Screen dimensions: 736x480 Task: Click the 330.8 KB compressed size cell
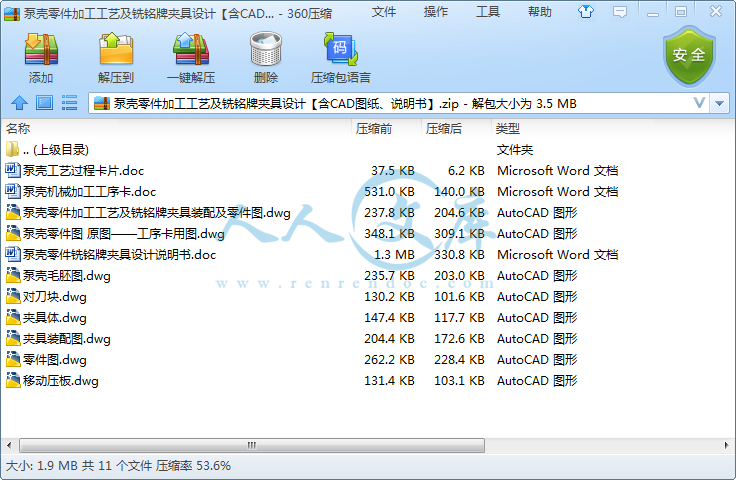[x=459, y=254]
